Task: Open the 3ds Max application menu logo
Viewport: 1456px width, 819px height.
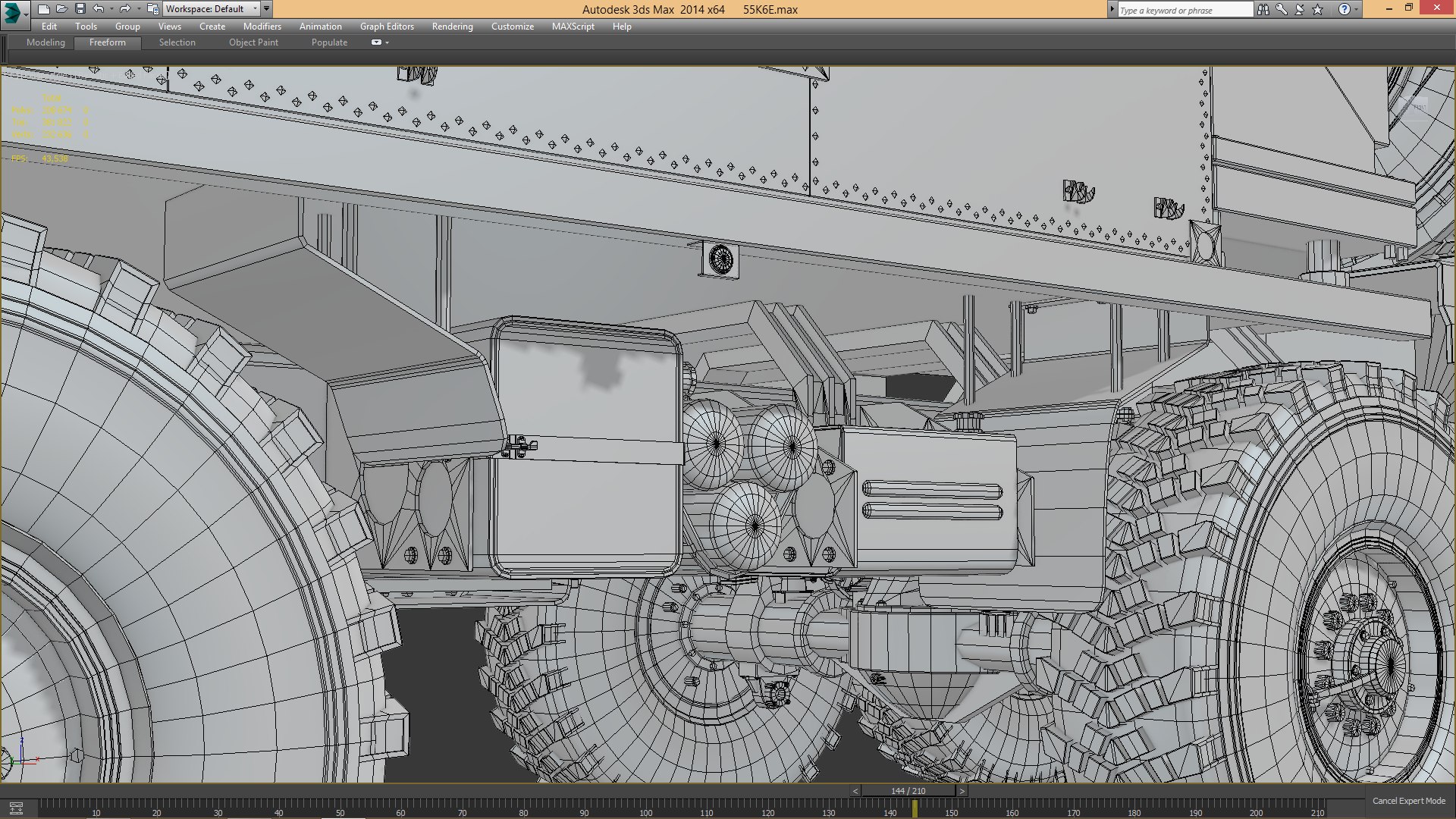Action: pos(13,13)
